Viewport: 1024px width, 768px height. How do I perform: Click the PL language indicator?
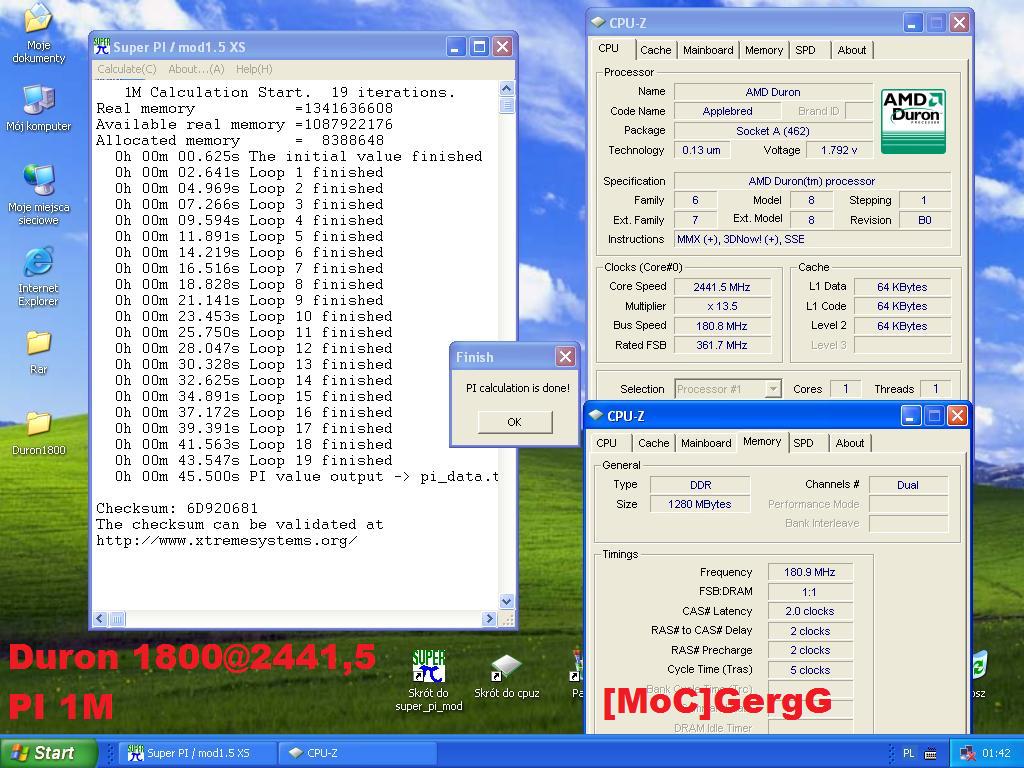pos(908,753)
